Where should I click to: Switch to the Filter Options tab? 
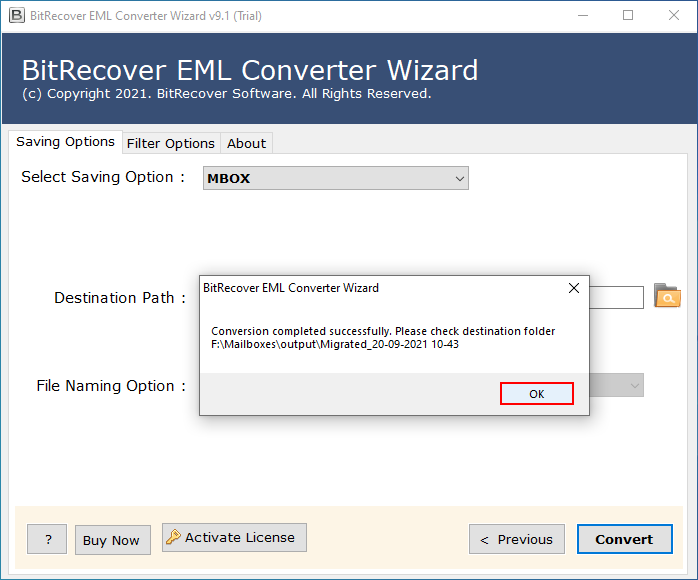(171, 143)
